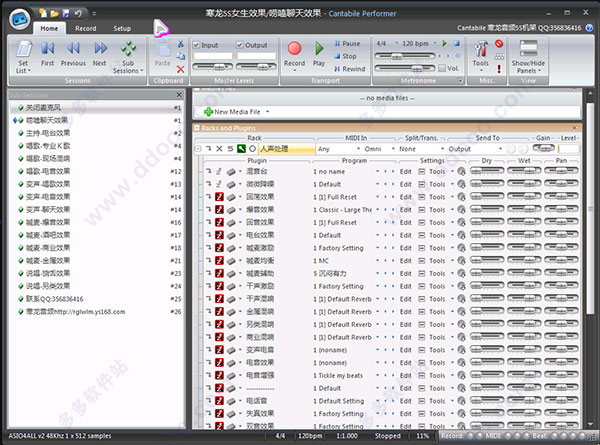
Task: Pause the transport
Action: pos(347,44)
